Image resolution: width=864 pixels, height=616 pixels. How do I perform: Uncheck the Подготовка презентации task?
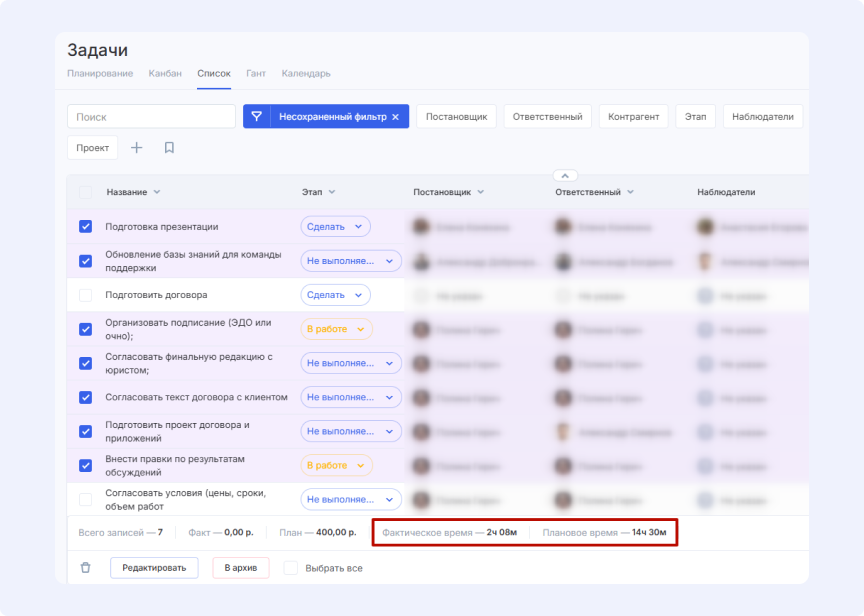coord(85,227)
